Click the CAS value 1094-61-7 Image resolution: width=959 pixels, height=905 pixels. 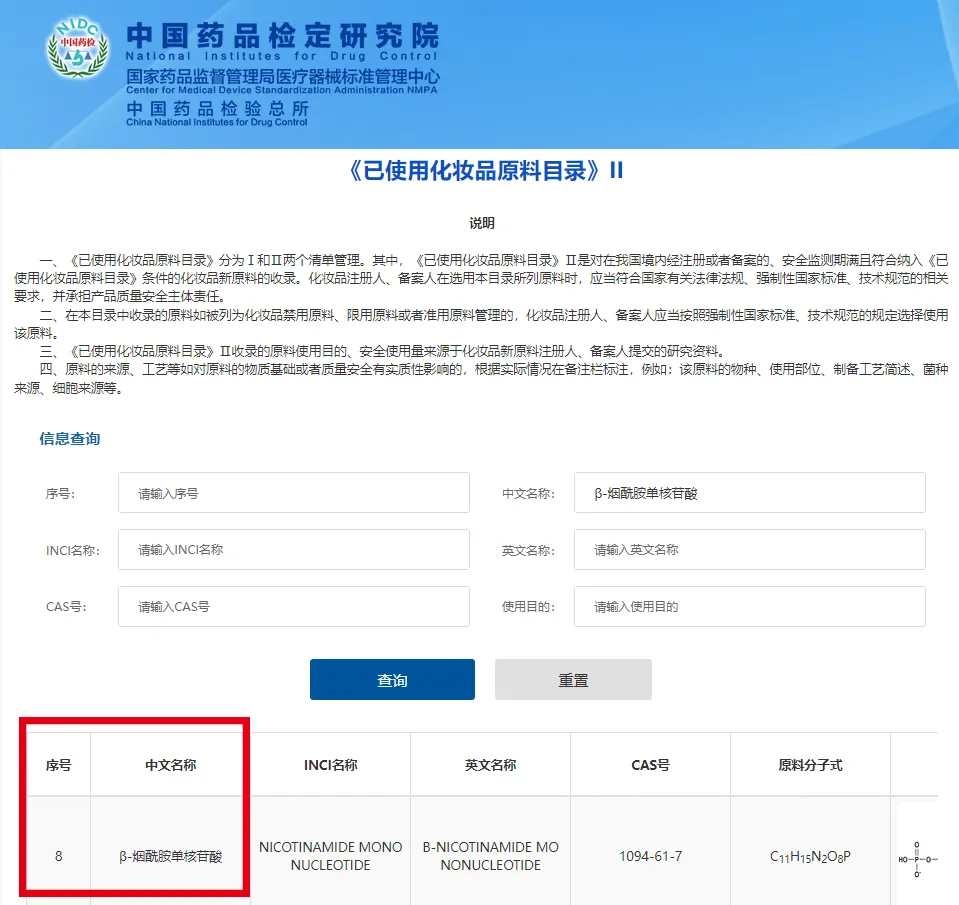pyautogui.click(x=650, y=855)
